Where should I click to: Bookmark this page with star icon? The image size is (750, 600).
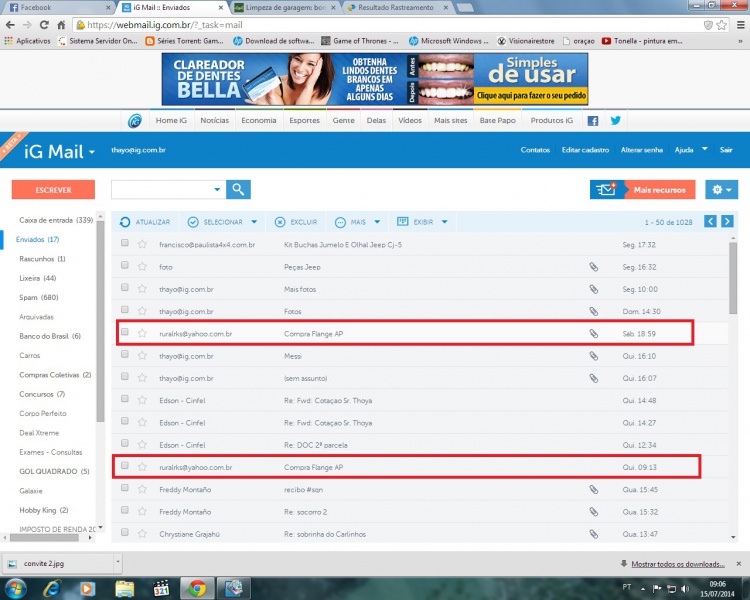click(722, 25)
